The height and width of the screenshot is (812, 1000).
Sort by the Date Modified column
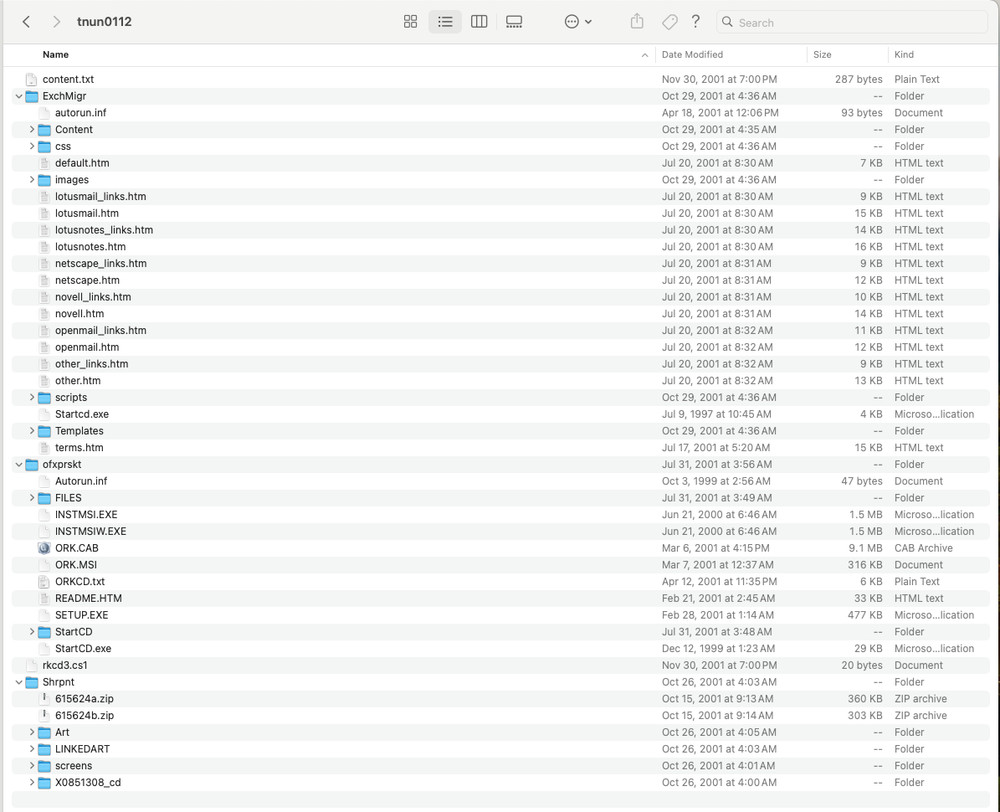click(692, 55)
